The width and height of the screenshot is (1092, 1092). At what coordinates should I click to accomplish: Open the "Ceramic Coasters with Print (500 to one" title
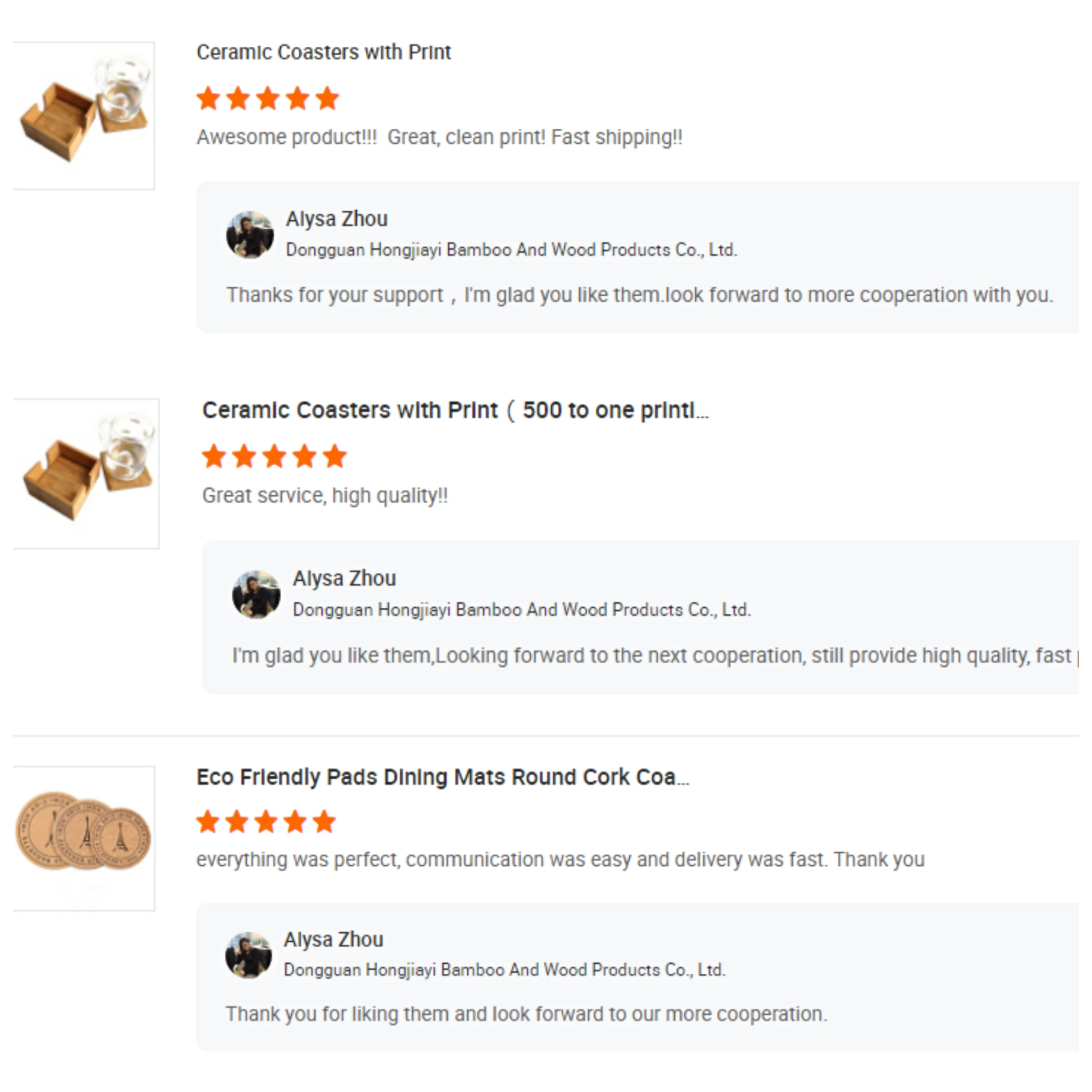[x=455, y=410]
